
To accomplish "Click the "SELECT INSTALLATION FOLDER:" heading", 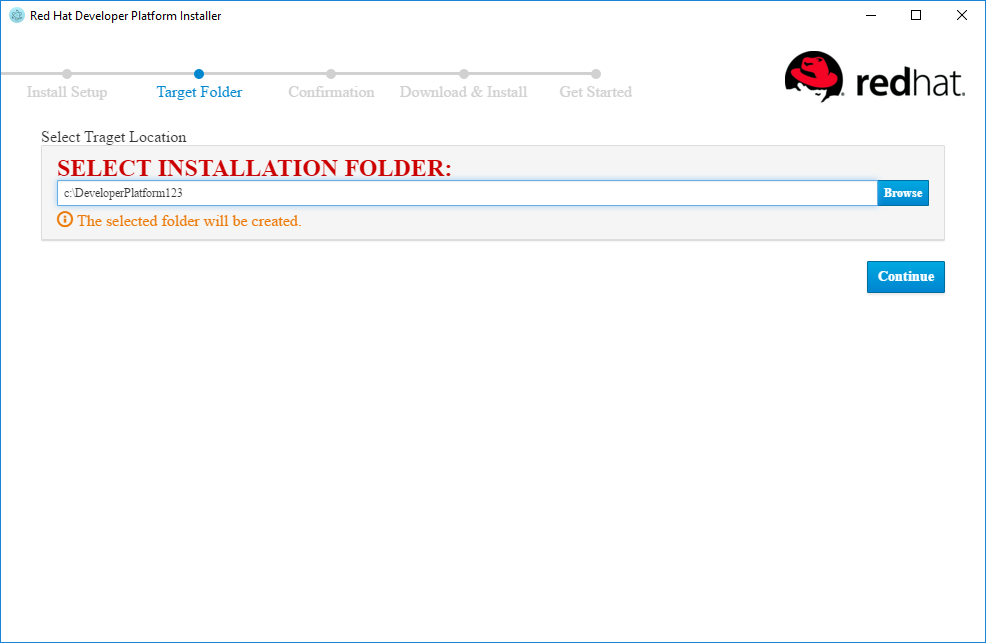I will pyautogui.click(x=255, y=168).
